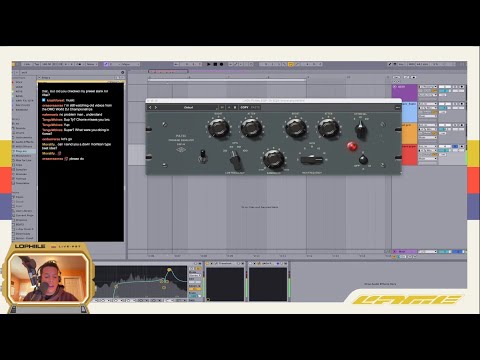Arm recording on the orange track
The width and height of the screenshot is (480, 360).
coord(462,125)
